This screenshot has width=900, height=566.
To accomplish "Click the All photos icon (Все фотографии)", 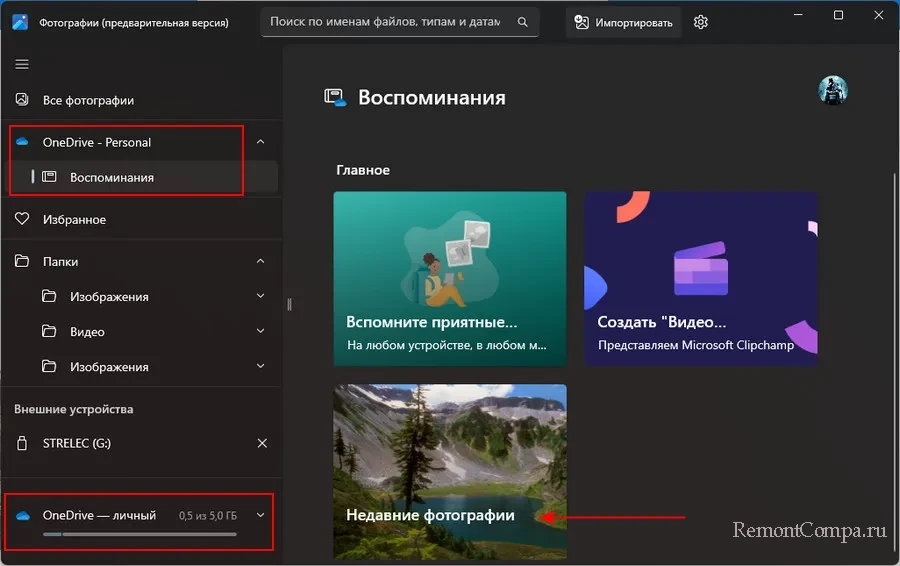I will [22, 100].
